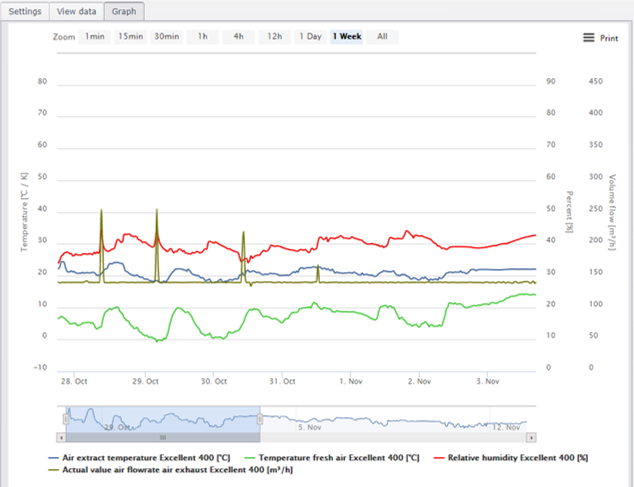This screenshot has width=634, height=487.
Task: Toggle Air extract temperature legend series
Action: pos(139,458)
